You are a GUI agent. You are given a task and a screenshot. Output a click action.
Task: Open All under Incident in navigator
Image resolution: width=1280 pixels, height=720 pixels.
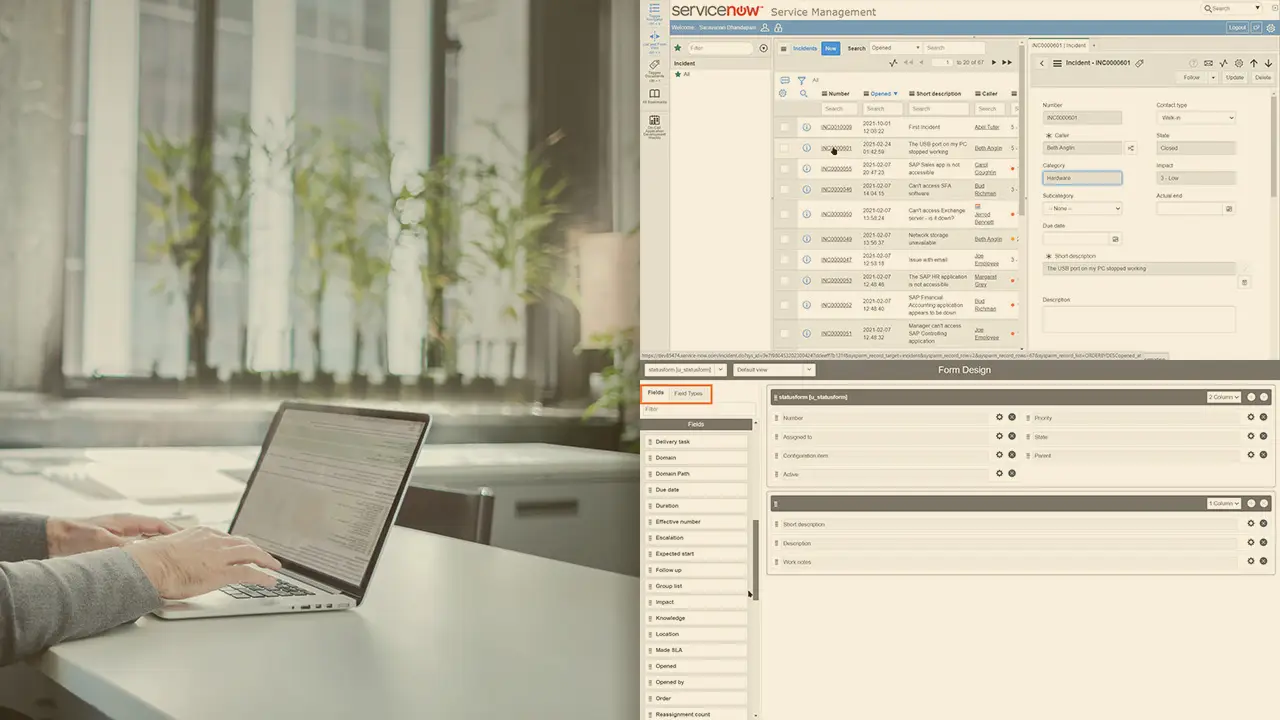[686, 74]
